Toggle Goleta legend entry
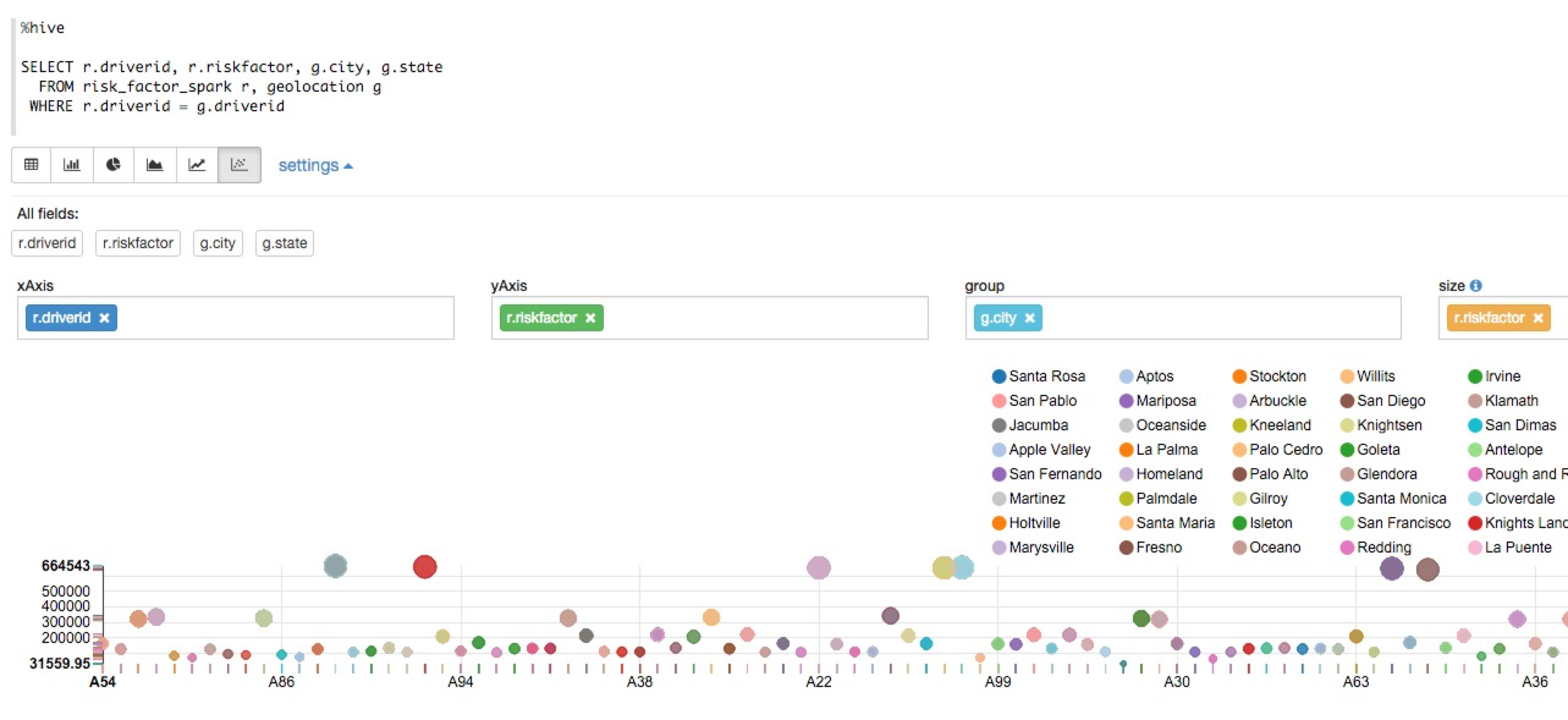Viewport: 1568px width, 720px height. [x=1371, y=449]
